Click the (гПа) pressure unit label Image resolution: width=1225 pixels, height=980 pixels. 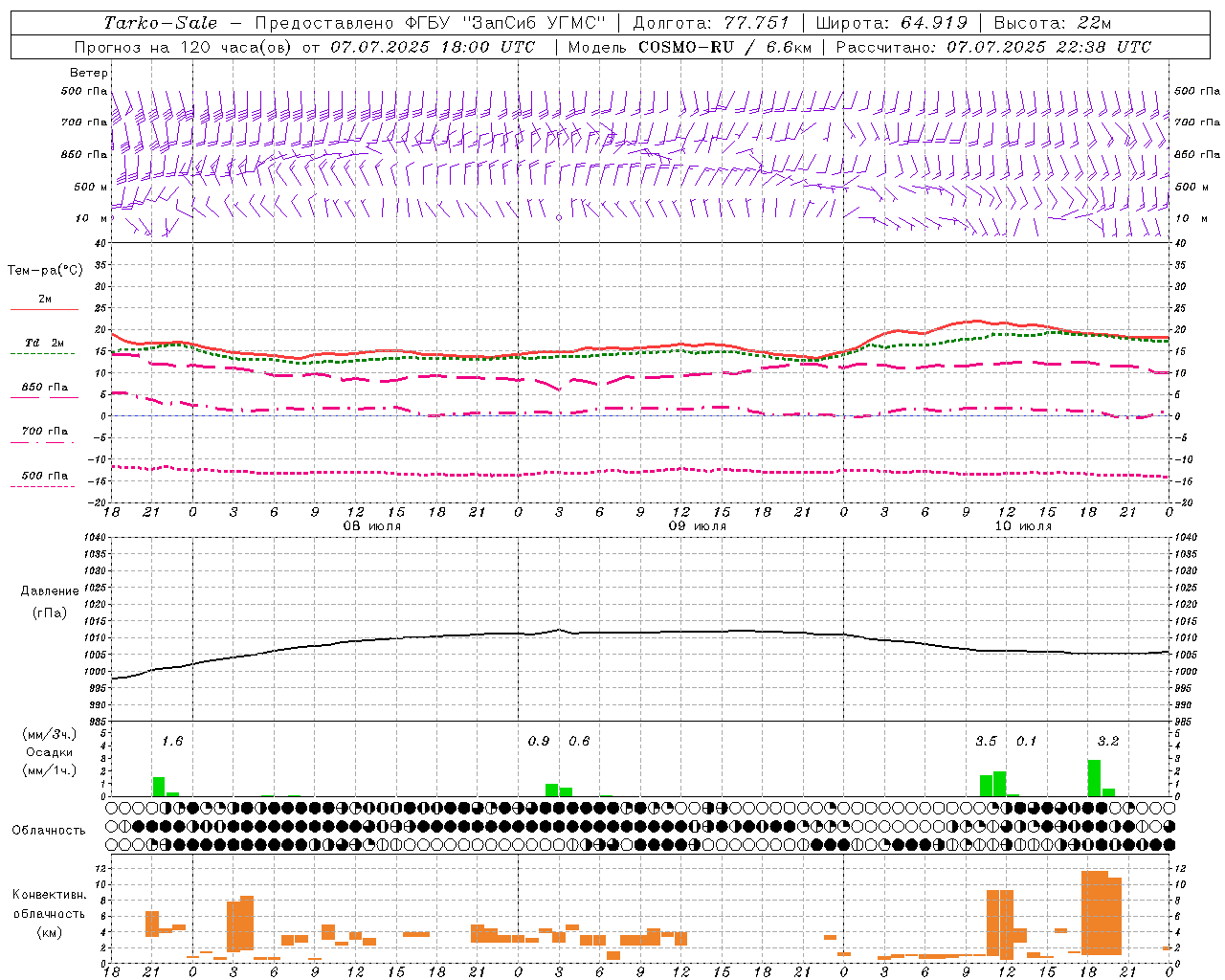tap(50, 612)
